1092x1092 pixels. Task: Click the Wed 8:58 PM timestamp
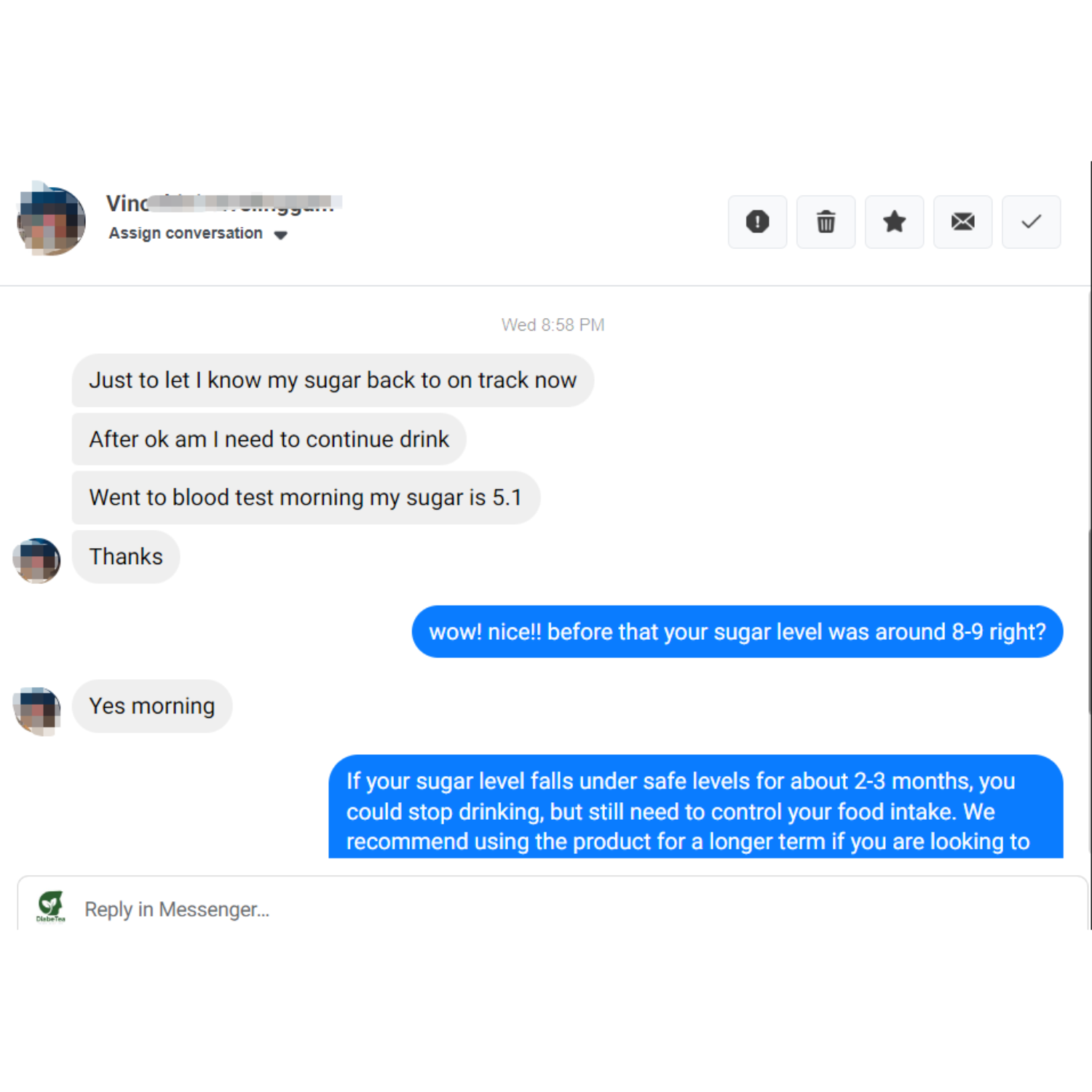pyautogui.click(x=553, y=325)
